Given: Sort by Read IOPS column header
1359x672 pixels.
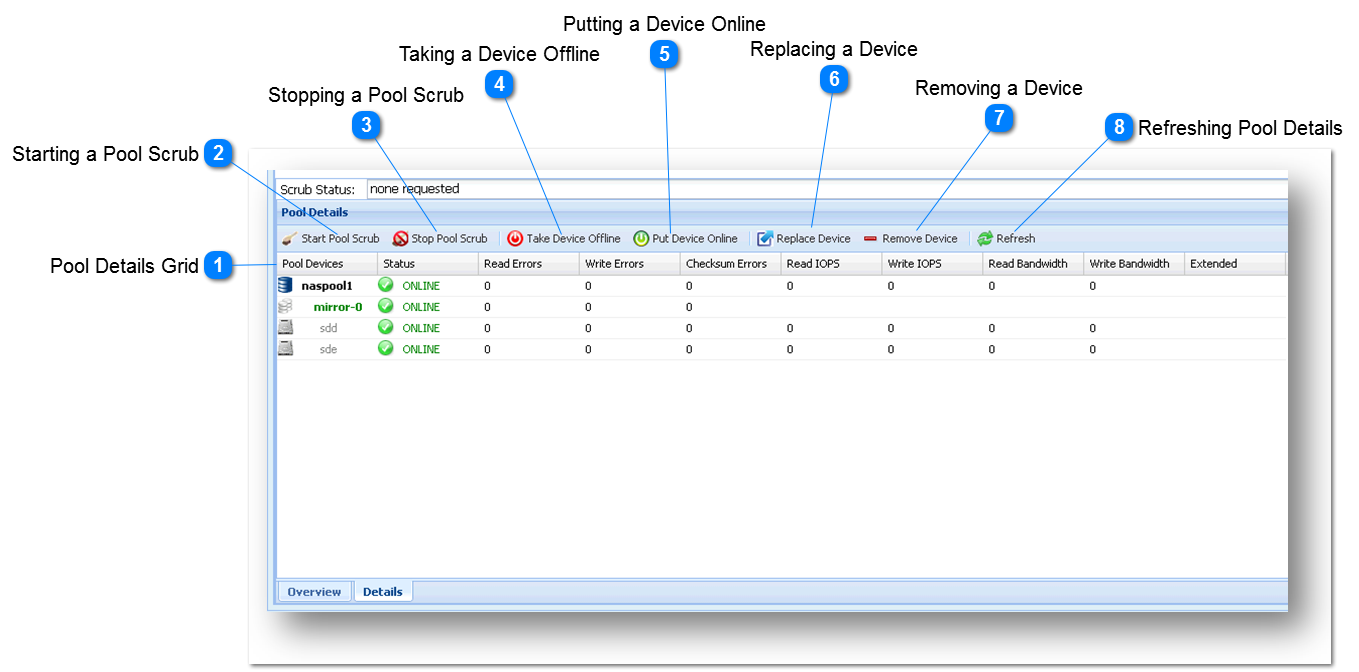Looking at the screenshot, I should 832,264.
